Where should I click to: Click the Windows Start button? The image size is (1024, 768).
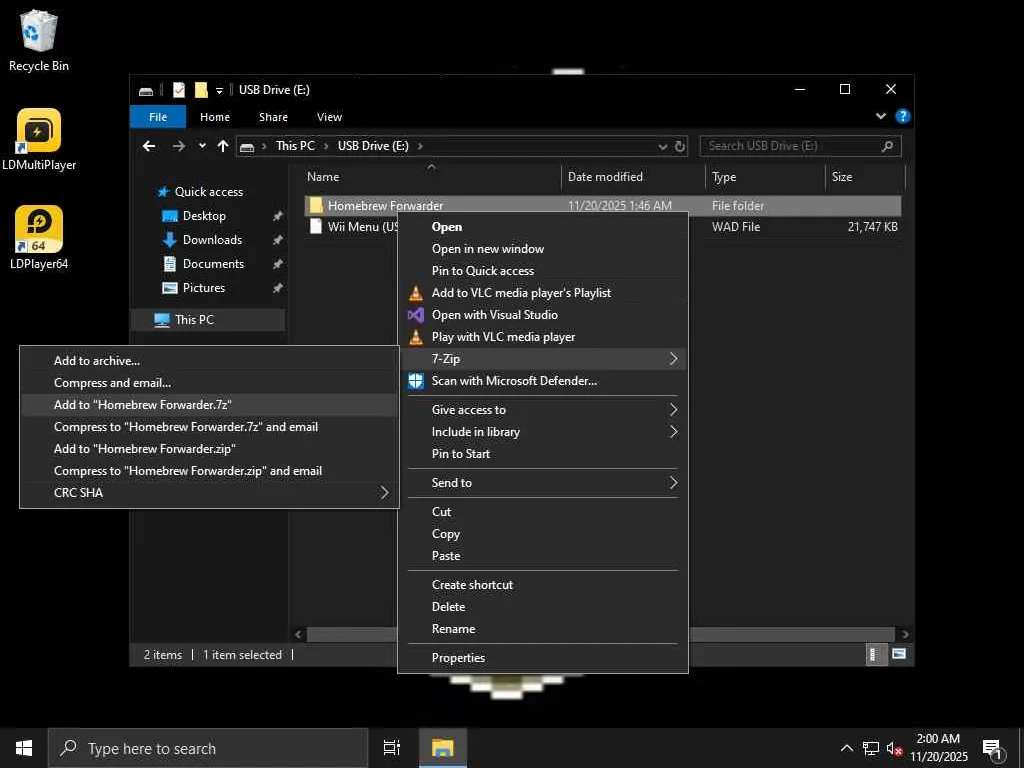tap(24, 748)
